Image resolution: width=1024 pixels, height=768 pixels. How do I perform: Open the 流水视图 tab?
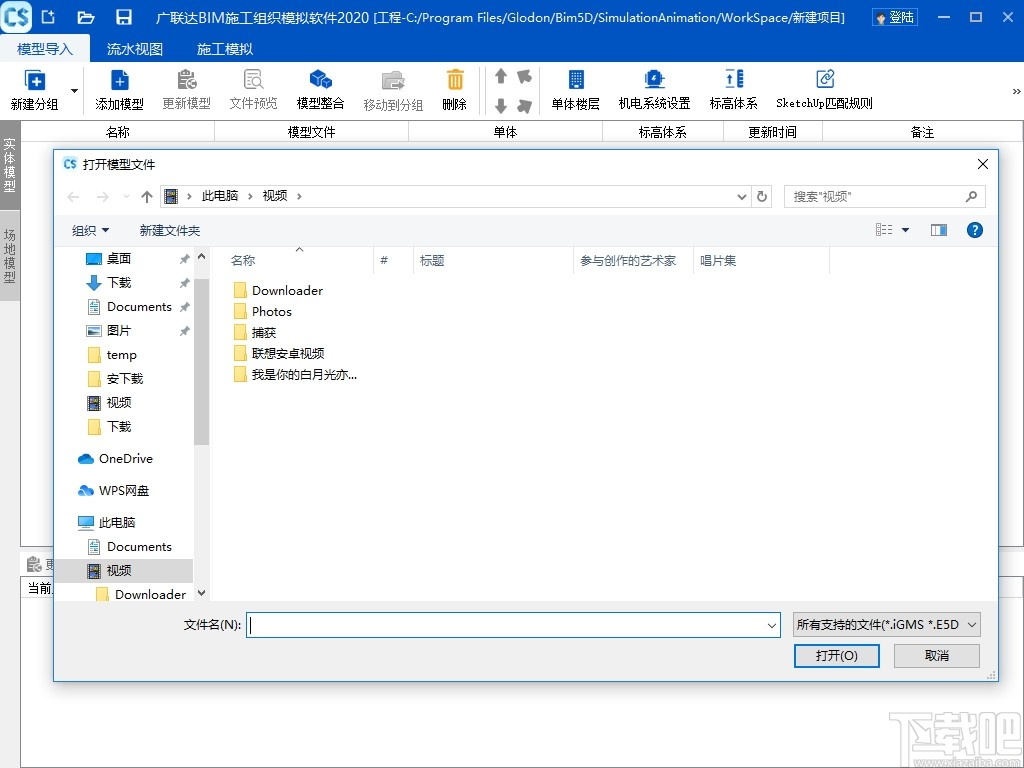pos(134,48)
